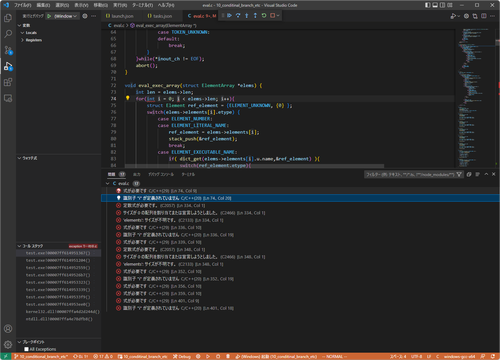Expand the Registers tree node

pyautogui.click(x=22, y=40)
